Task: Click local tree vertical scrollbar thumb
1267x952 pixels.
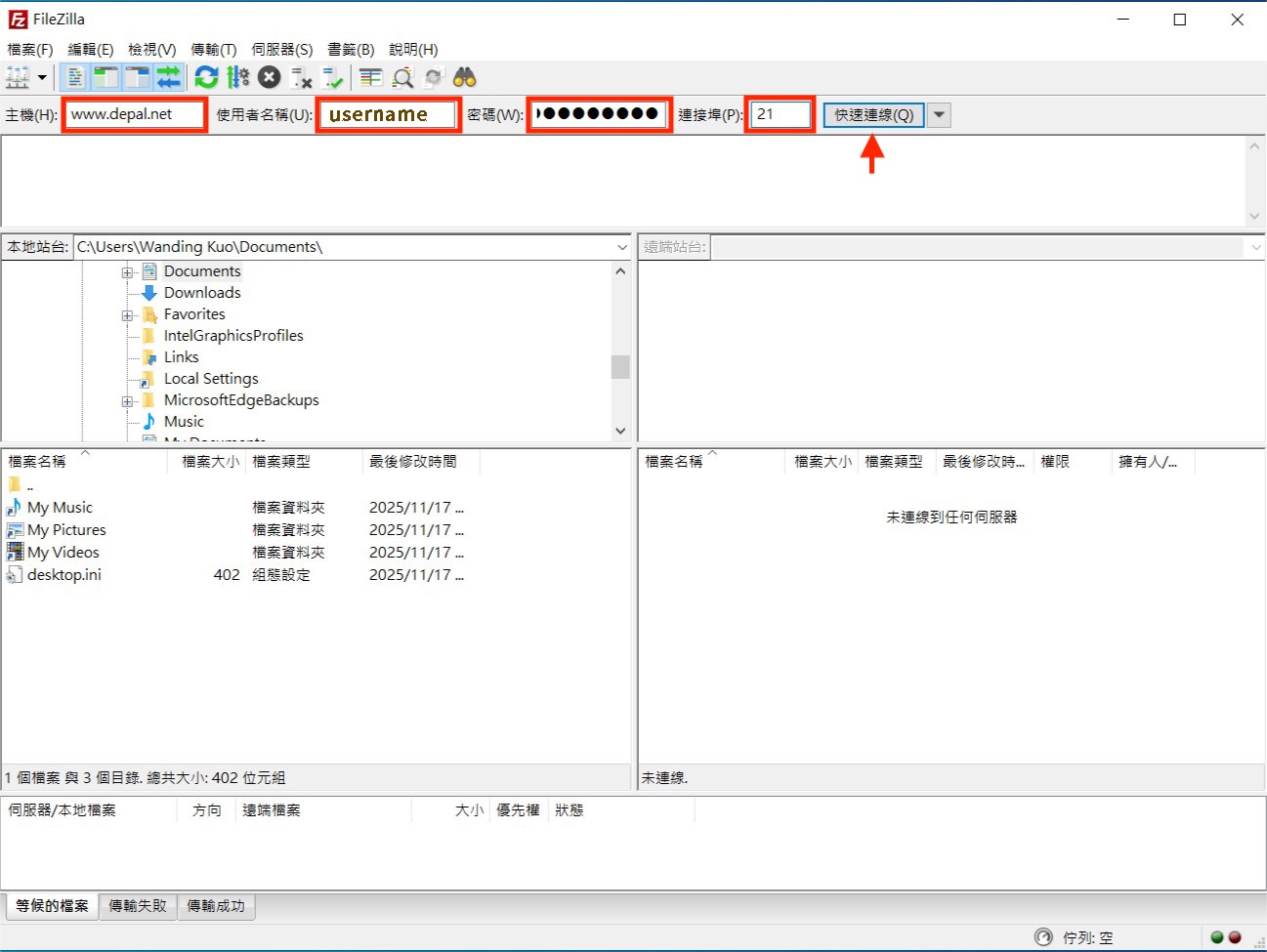Action: [620, 366]
